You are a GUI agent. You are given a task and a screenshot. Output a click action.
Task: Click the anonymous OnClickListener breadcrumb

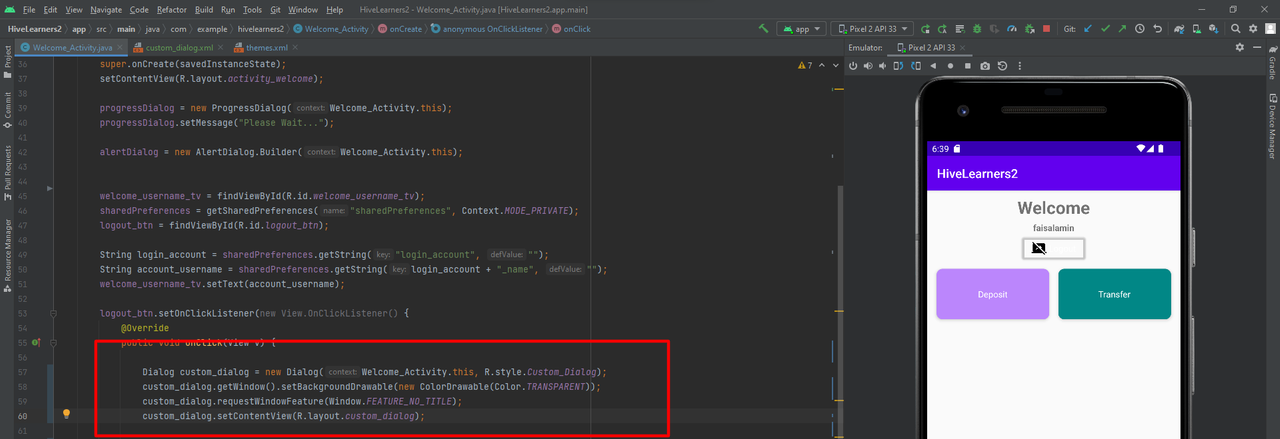coord(487,29)
